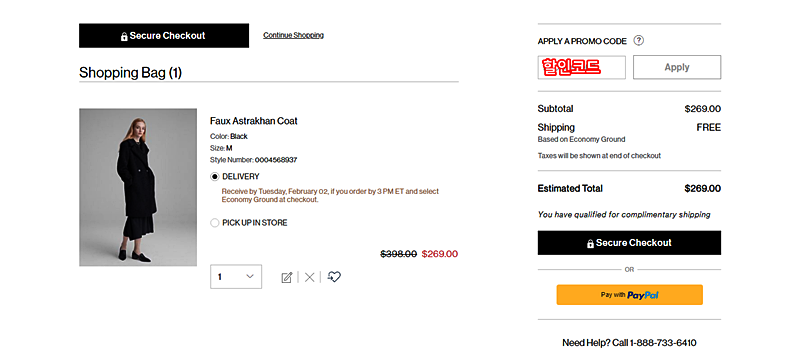Open the Faux Astrakhan Coat product image
The width and height of the screenshot is (800, 361).
tap(138, 187)
